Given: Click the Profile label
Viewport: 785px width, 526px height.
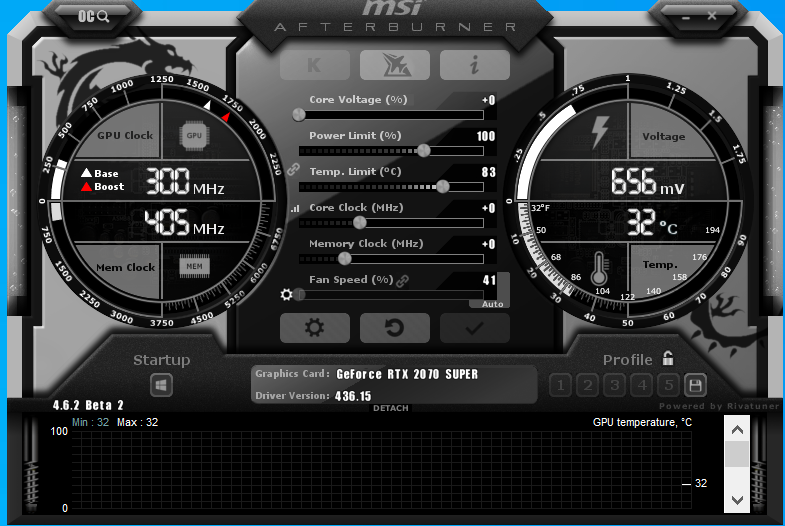Looking at the screenshot, I should coord(627,360).
